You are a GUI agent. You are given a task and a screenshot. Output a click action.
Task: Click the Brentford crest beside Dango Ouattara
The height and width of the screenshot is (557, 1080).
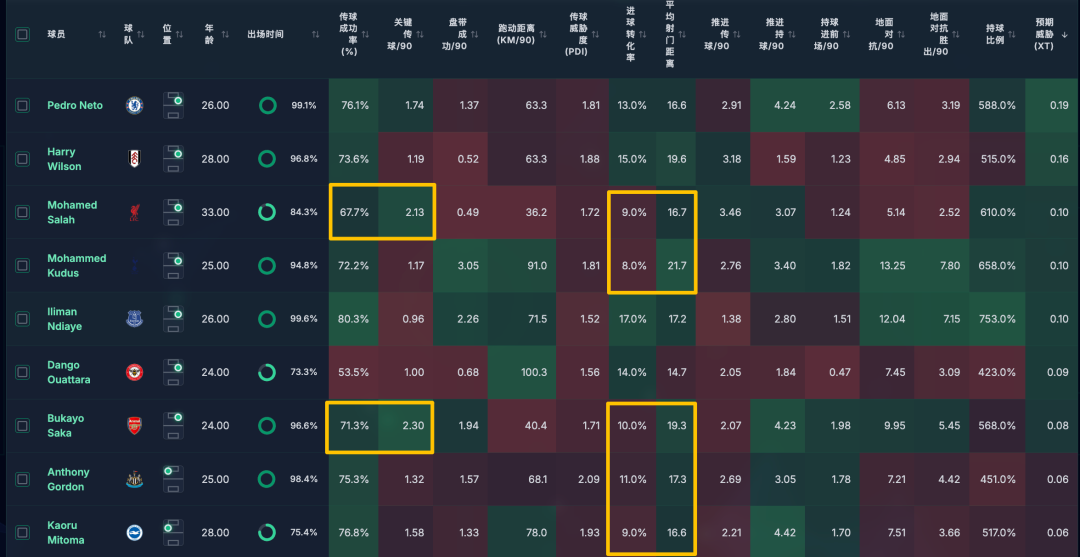[134, 372]
